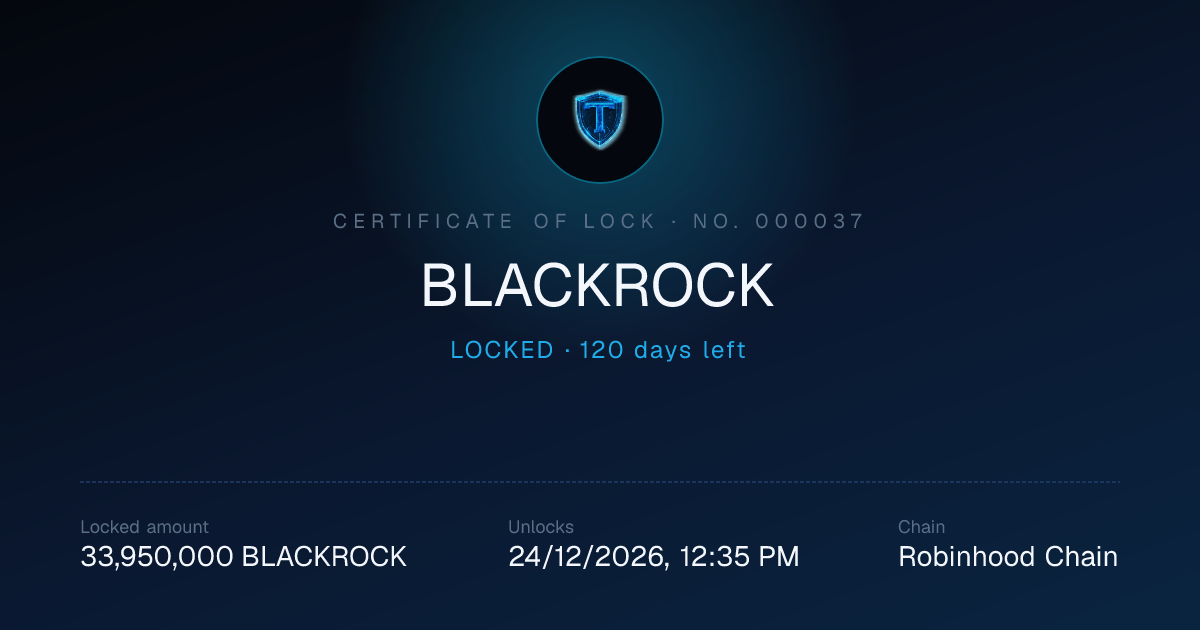Select the 24/12/2026 unlock date

[x=587, y=557]
